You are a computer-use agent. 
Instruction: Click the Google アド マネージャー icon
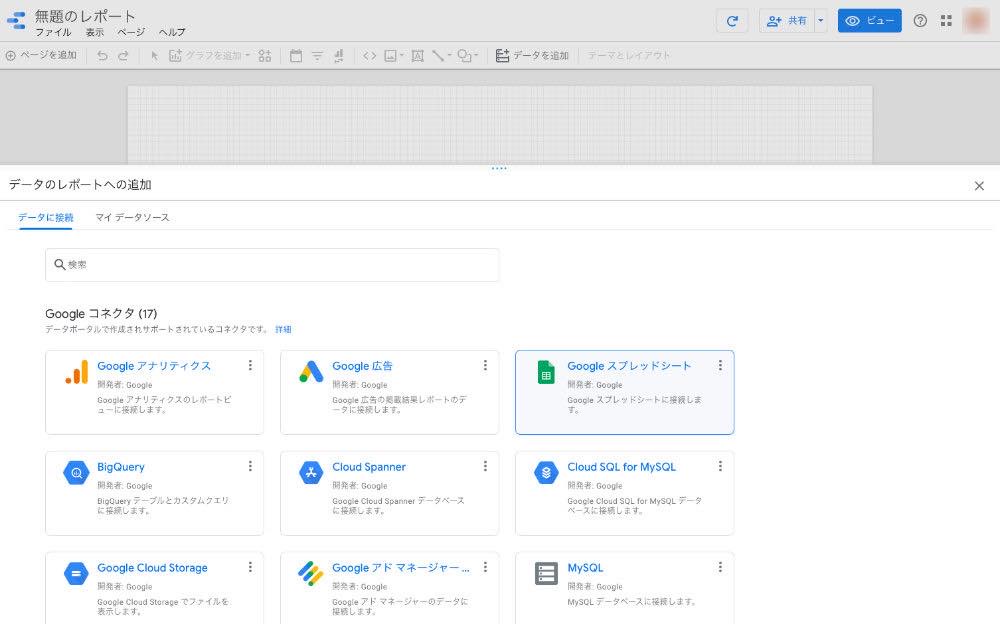pyautogui.click(x=311, y=574)
